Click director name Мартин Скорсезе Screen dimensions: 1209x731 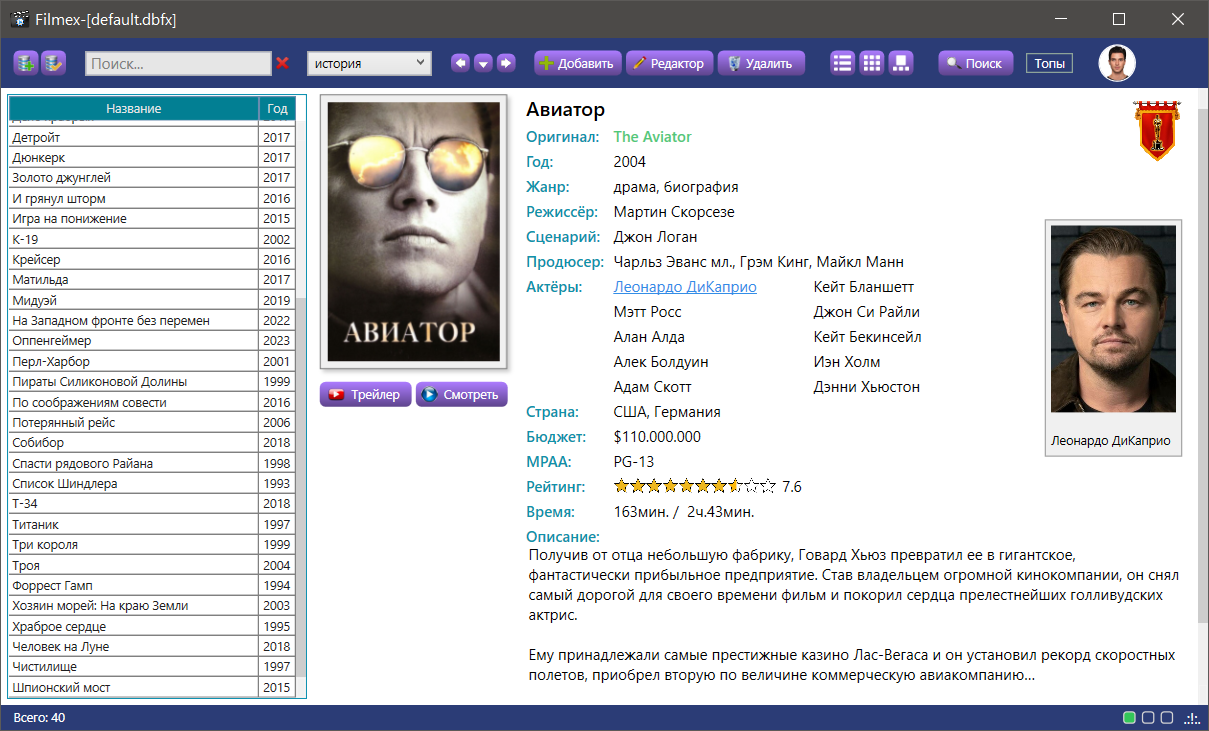(674, 212)
